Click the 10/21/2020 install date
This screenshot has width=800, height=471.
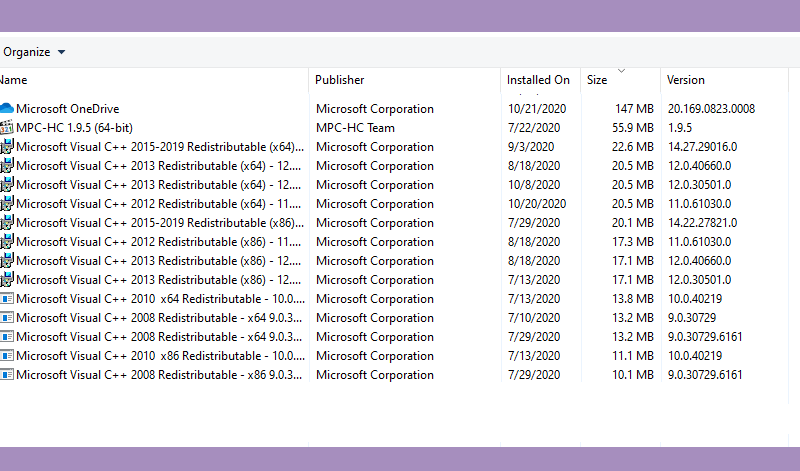(537, 109)
